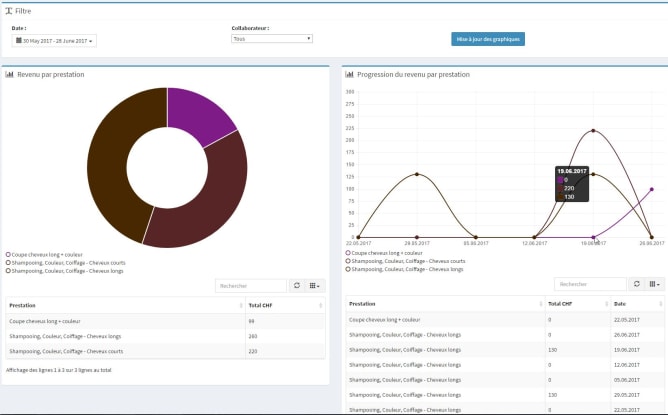The image size is (668, 415).
Task: Open the Collaborateur dropdown set to Tous
Action: coord(272,39)
